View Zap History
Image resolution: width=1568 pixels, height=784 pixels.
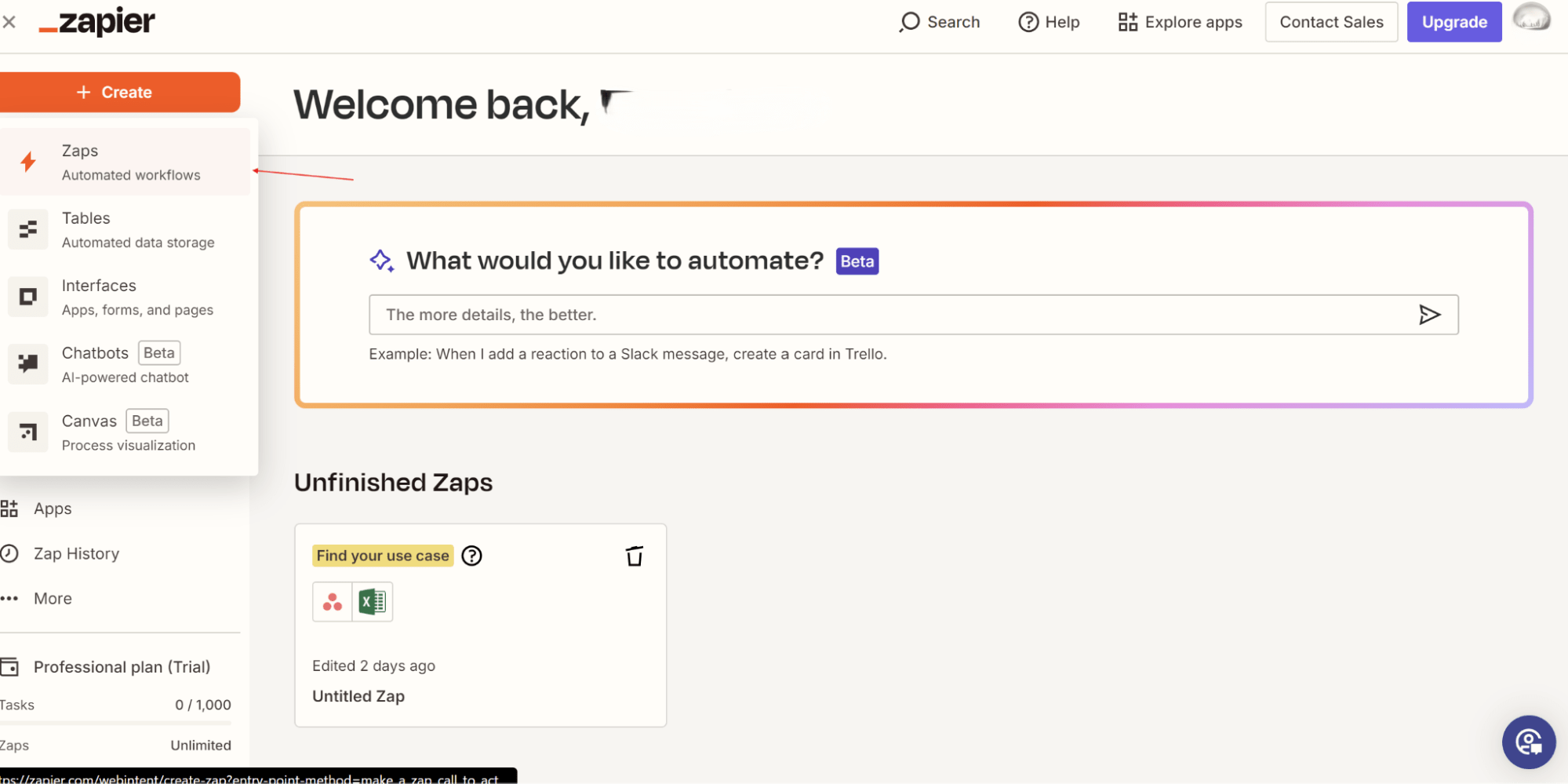point(76,553)
